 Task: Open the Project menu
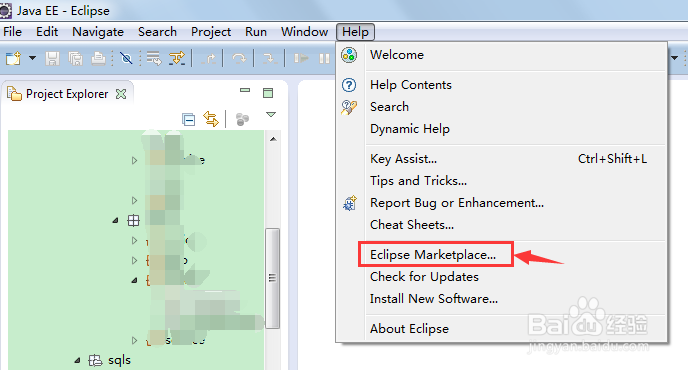click(x=211, y=32)
